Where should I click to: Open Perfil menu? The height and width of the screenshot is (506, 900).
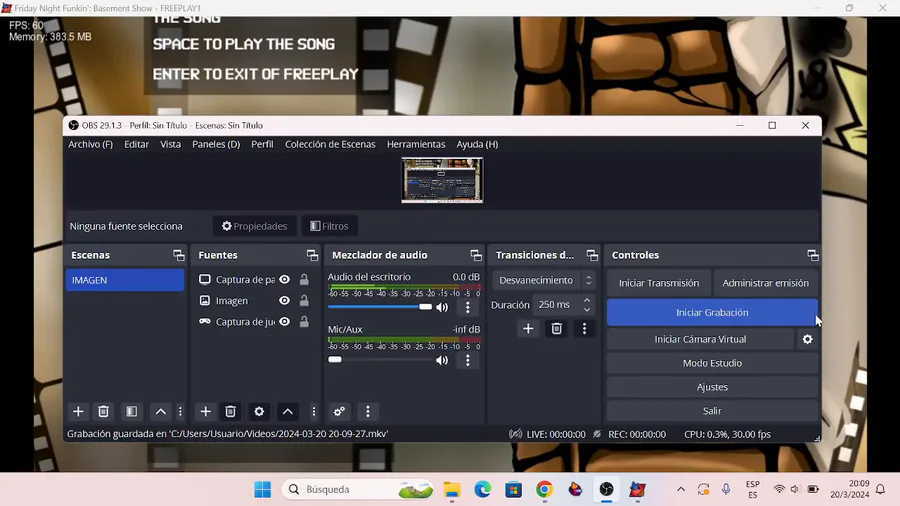pos(262,145)
